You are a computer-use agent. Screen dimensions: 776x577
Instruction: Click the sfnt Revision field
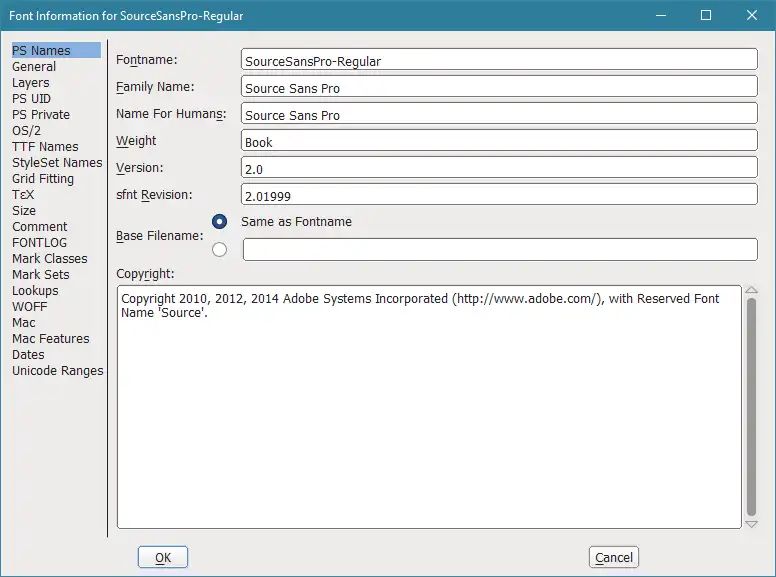[x=499, y=194]
